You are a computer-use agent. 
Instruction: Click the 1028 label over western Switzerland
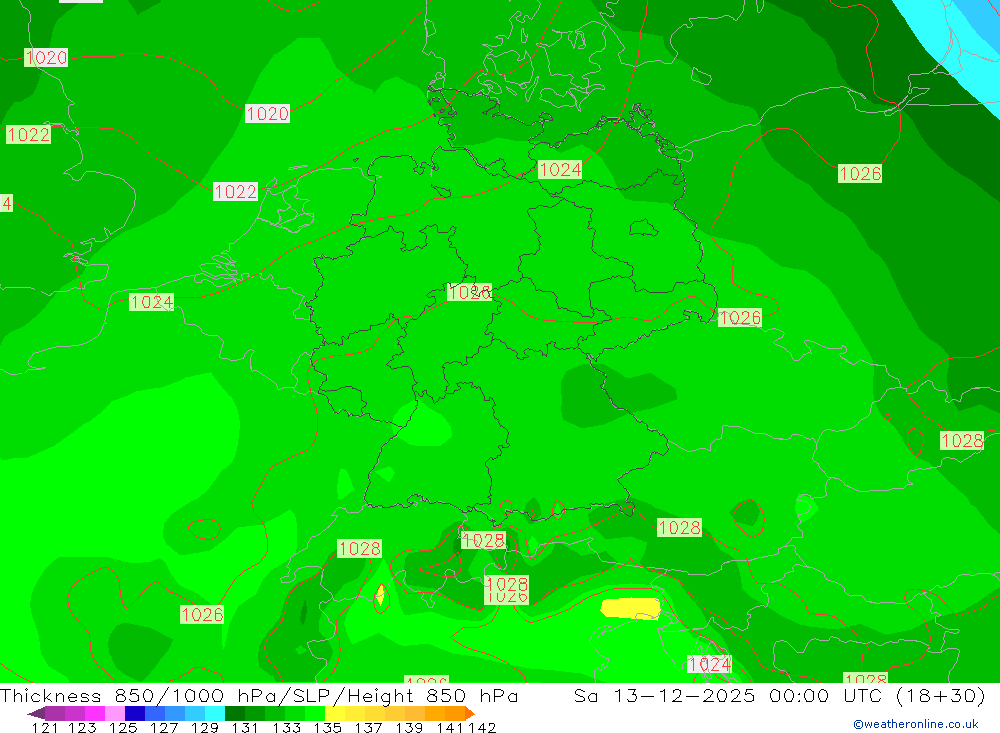[360, 549]
